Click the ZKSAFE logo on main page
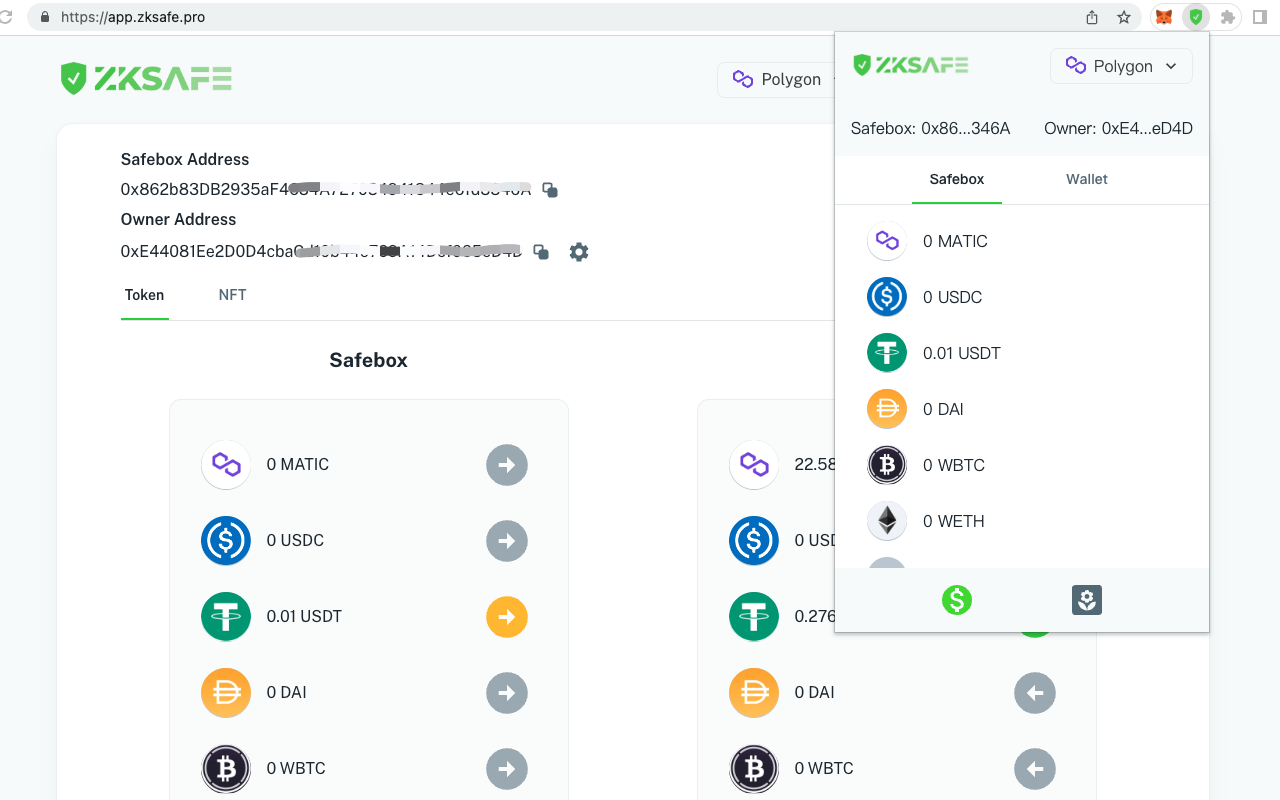Image resolution: width=1280 pixels, height=800 pixels. [x=146, y=78]
